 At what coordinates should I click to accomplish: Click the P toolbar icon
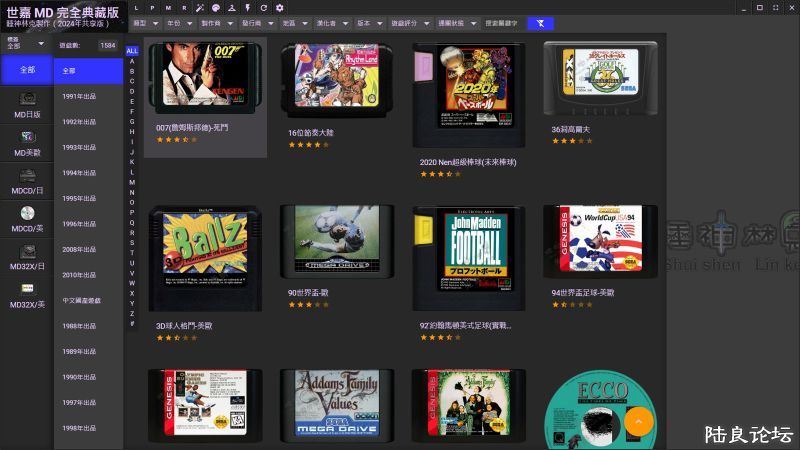pyautogui.click(x=152, y=8)
